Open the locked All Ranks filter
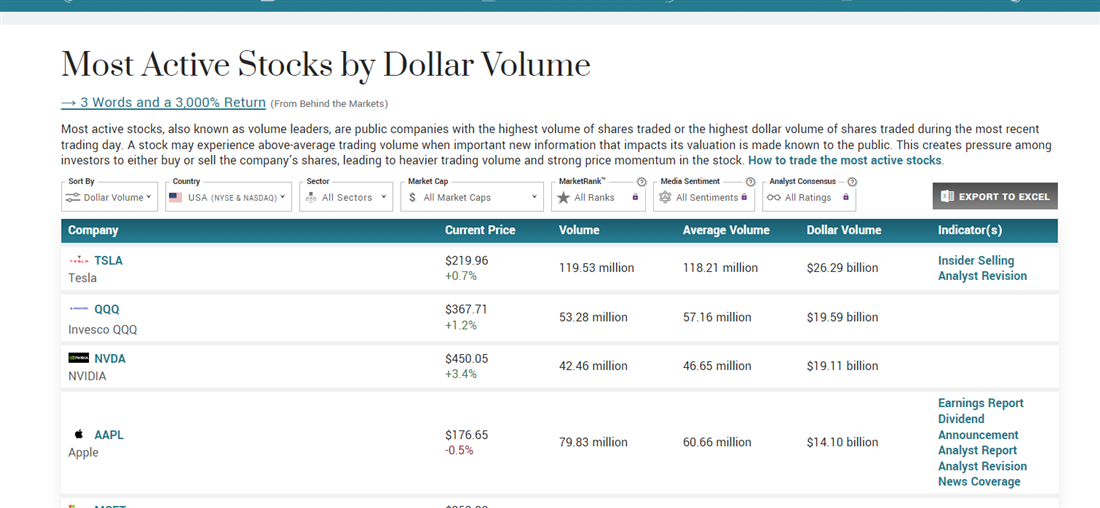 click(x=596, y=197)
